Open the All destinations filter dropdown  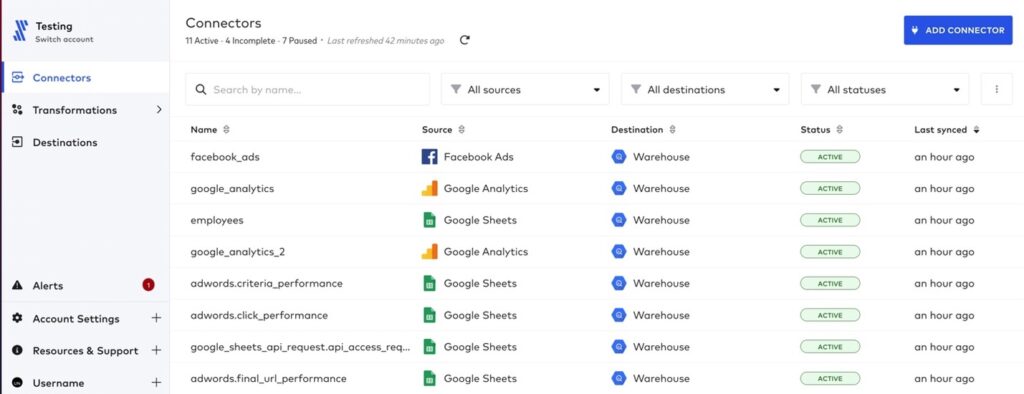click(705, 90)
